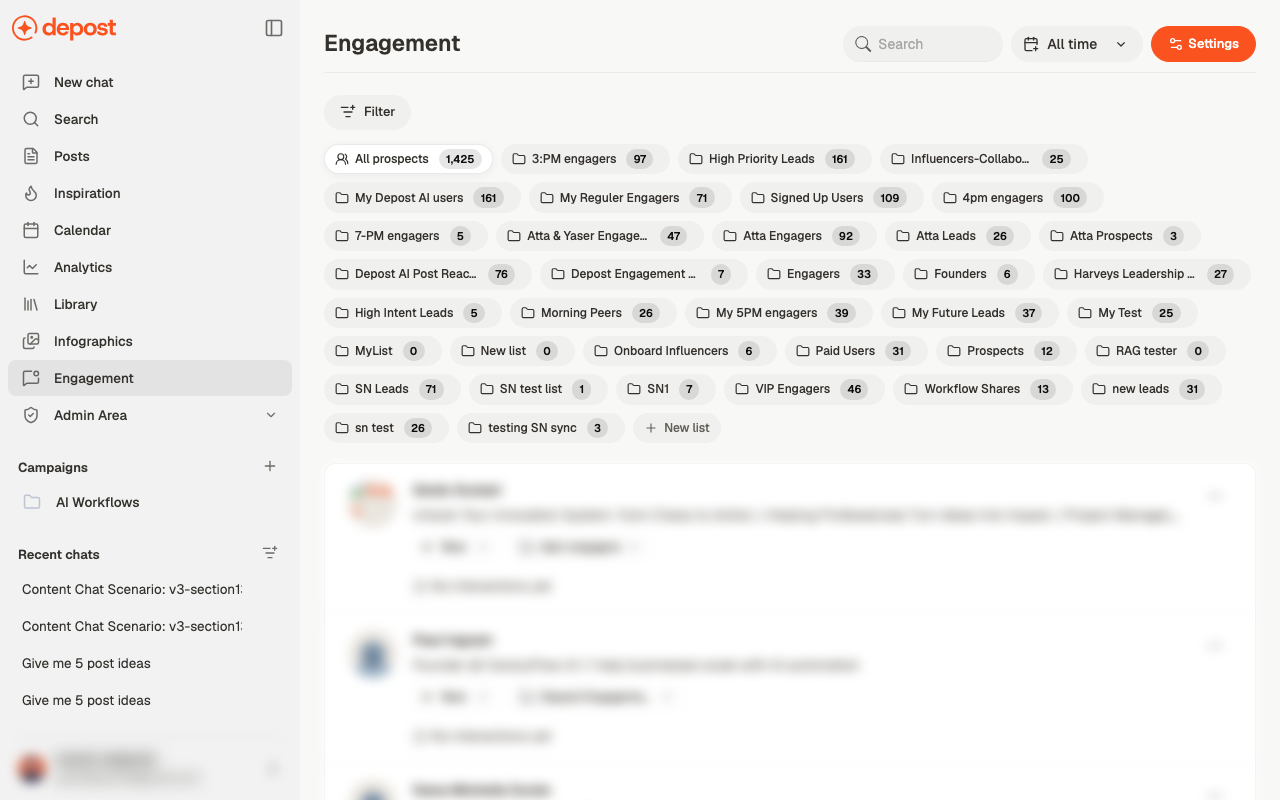
Task: Select the Founders list
Action: pos(969,274)
